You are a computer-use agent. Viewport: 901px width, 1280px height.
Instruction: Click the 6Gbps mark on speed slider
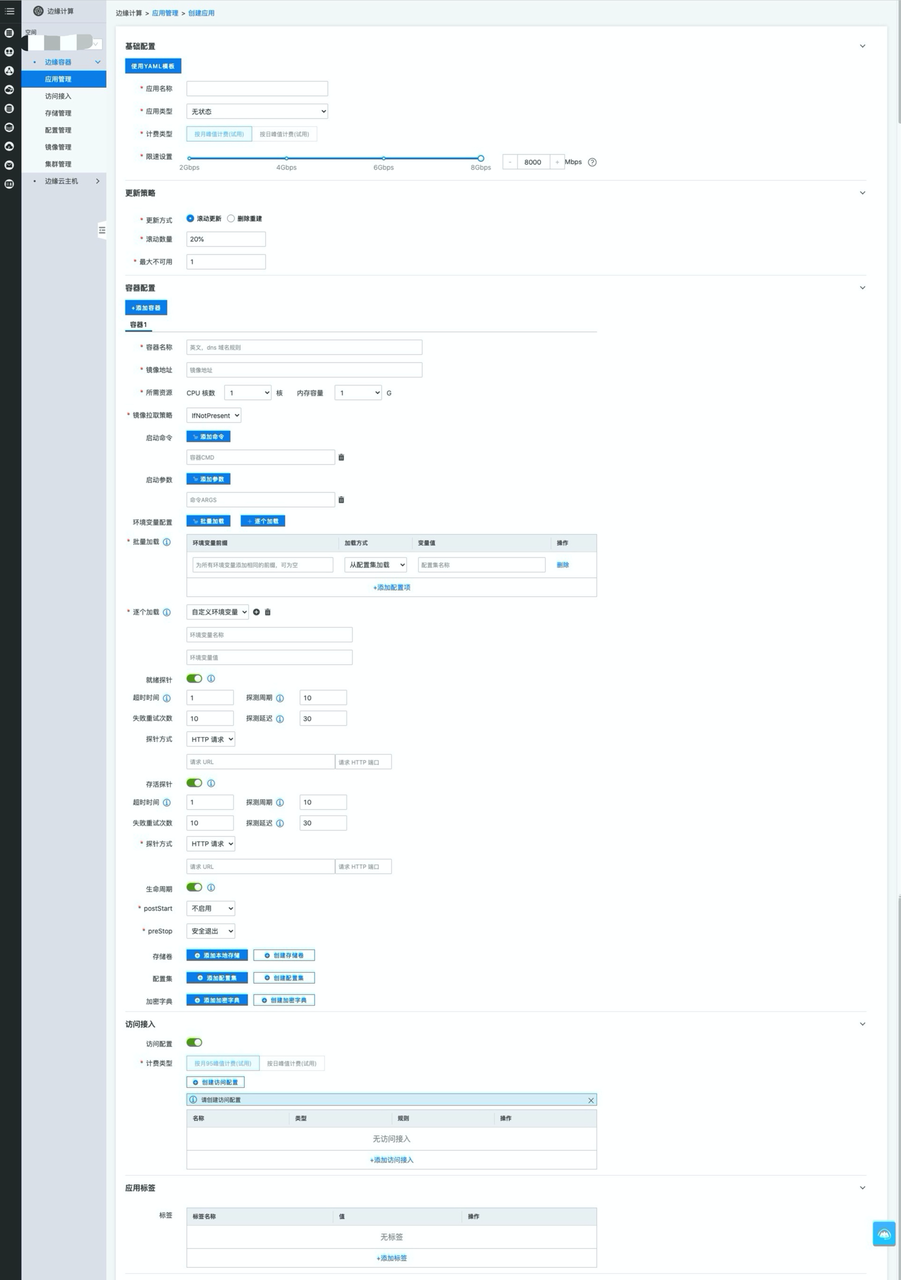[x=383, y=158]
